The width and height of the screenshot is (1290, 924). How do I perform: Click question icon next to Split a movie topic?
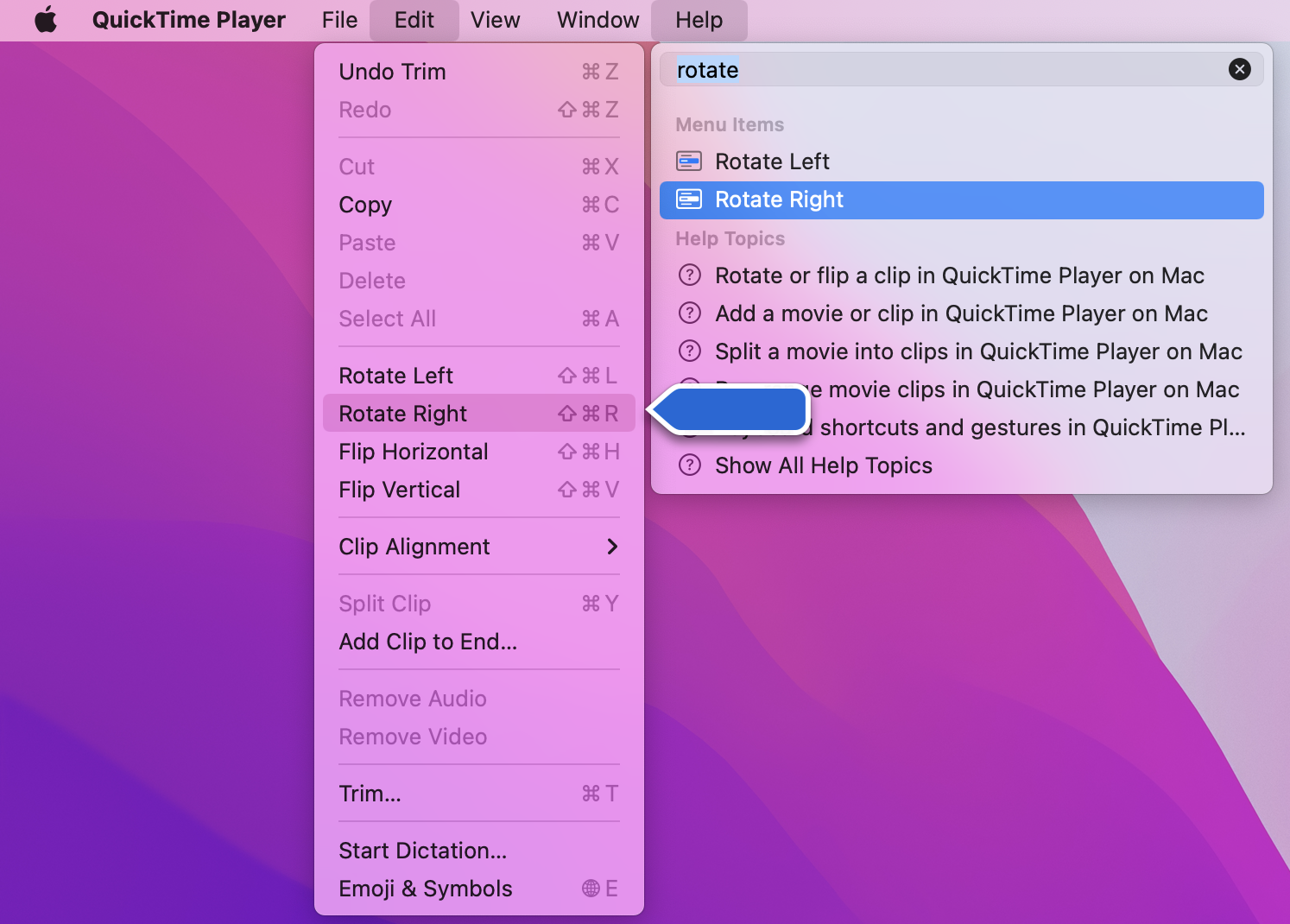point(690,351)
